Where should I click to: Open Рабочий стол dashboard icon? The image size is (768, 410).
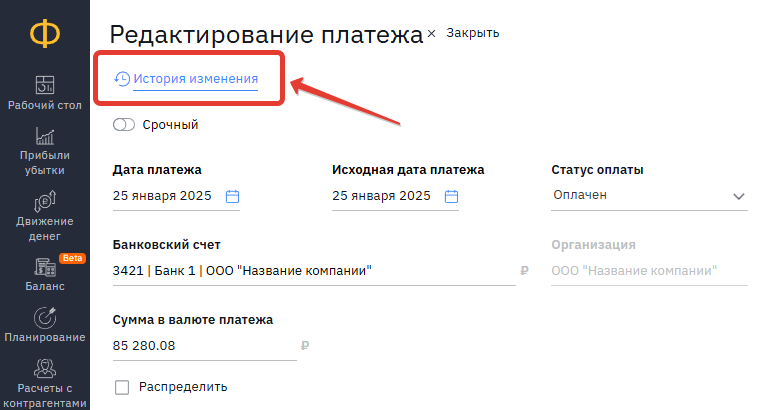click(45, 85)
